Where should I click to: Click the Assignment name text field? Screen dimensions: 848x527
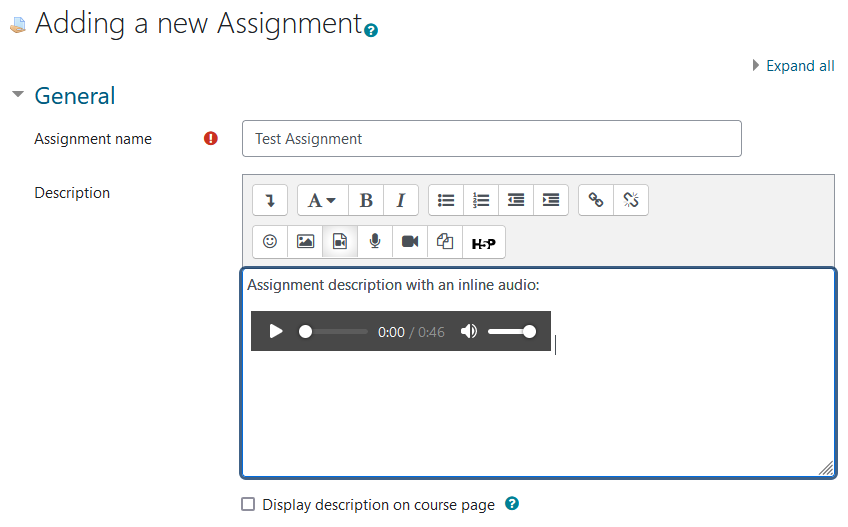492,139
